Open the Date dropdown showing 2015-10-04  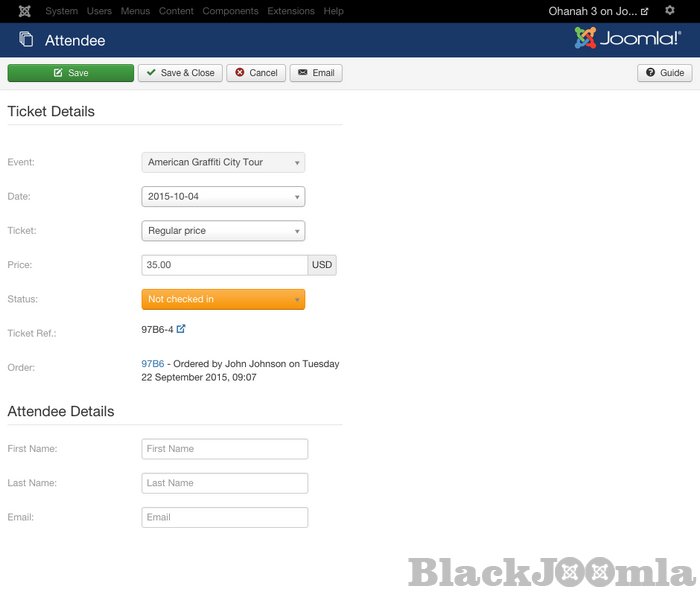(x=223, y=197)
